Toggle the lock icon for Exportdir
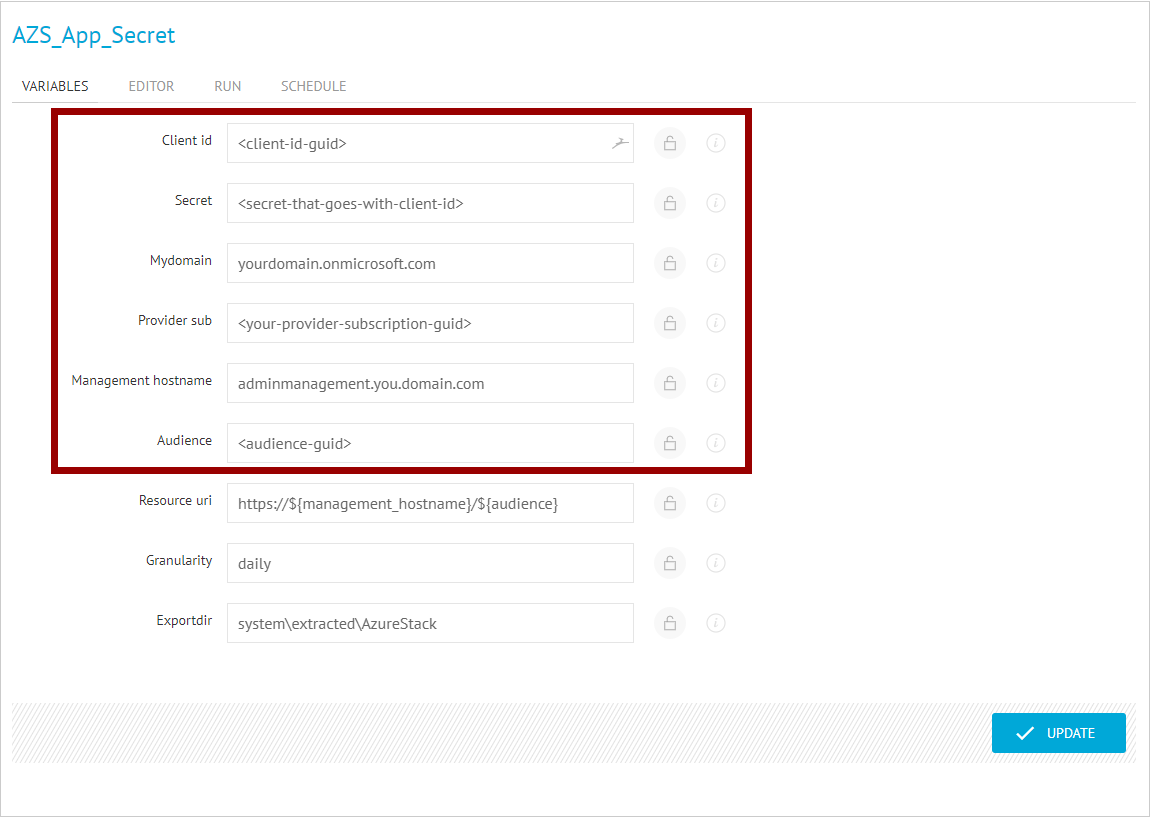Image resolution: width=1151 pixels, height=818 pixels. click(x=669, y=623)
